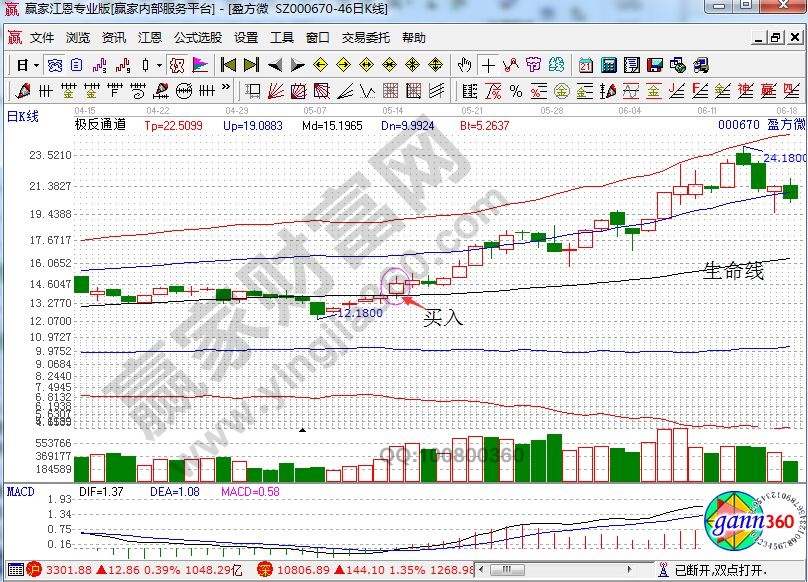808x582 pixels.
Task: Open the 公式选股 menu
Action: 198,38
